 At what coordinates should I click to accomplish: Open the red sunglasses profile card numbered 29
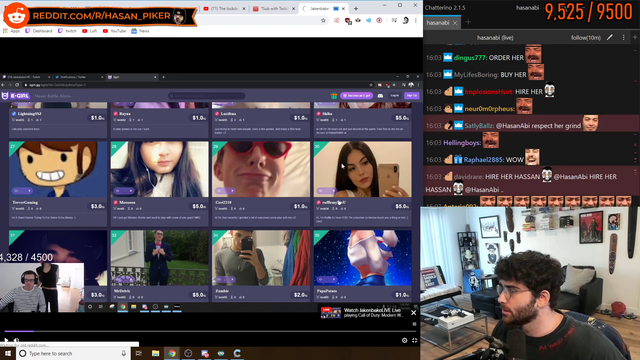[x=261, y=169]
